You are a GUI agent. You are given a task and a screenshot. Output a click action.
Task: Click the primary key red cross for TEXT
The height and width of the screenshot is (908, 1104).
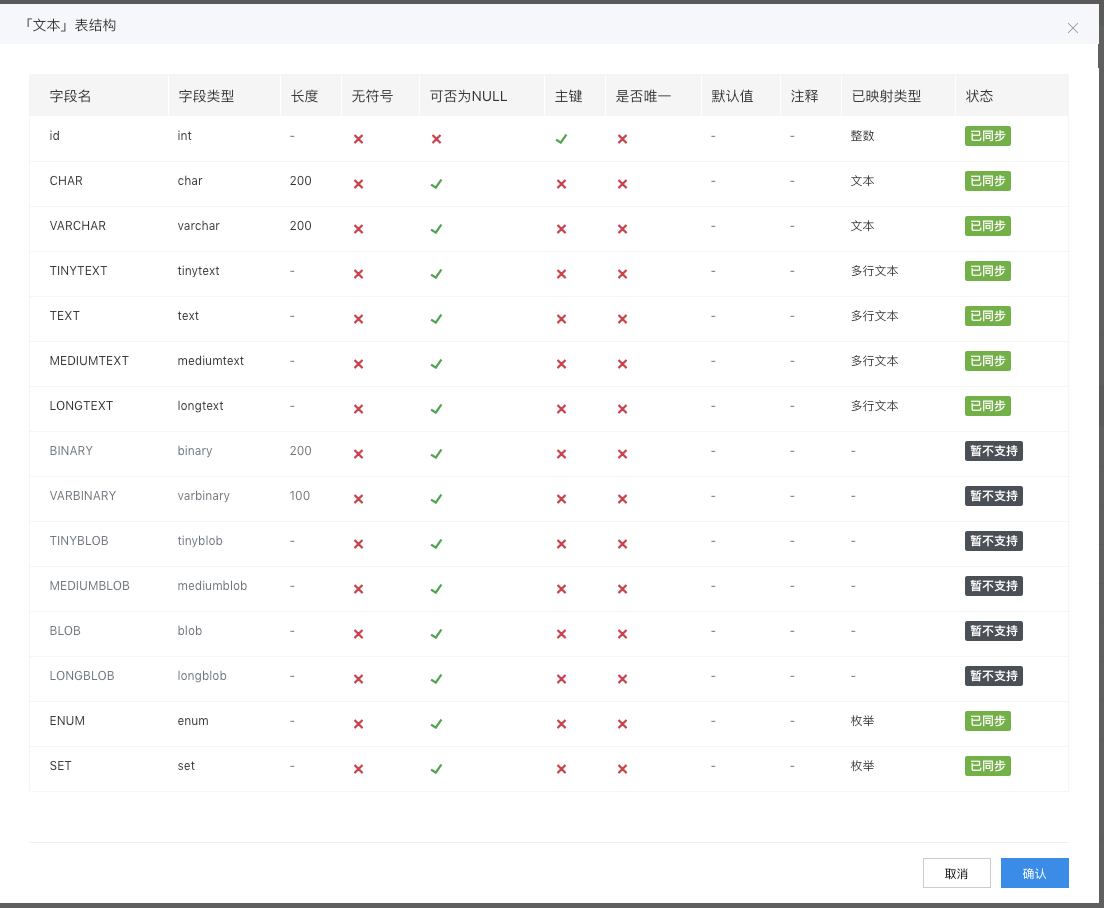[561, 319]
